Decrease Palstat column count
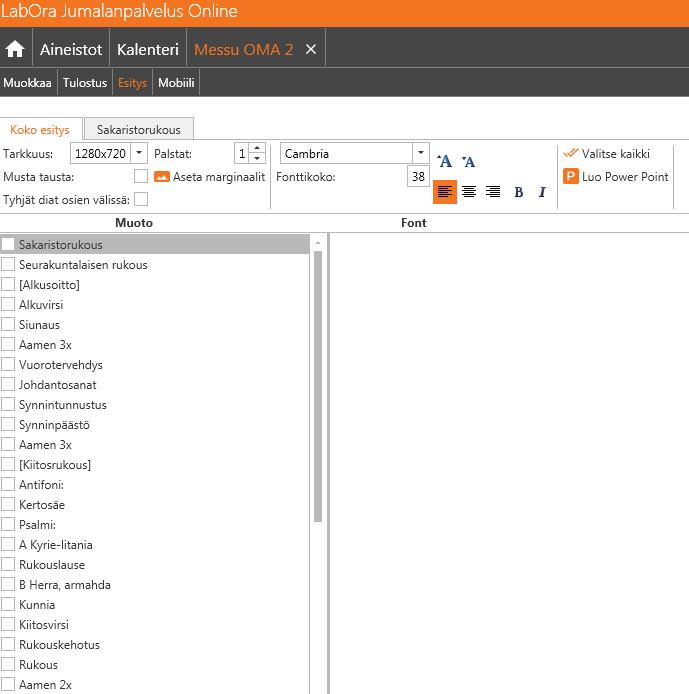This screenshot has height=694, width=689. pos(257,158)
